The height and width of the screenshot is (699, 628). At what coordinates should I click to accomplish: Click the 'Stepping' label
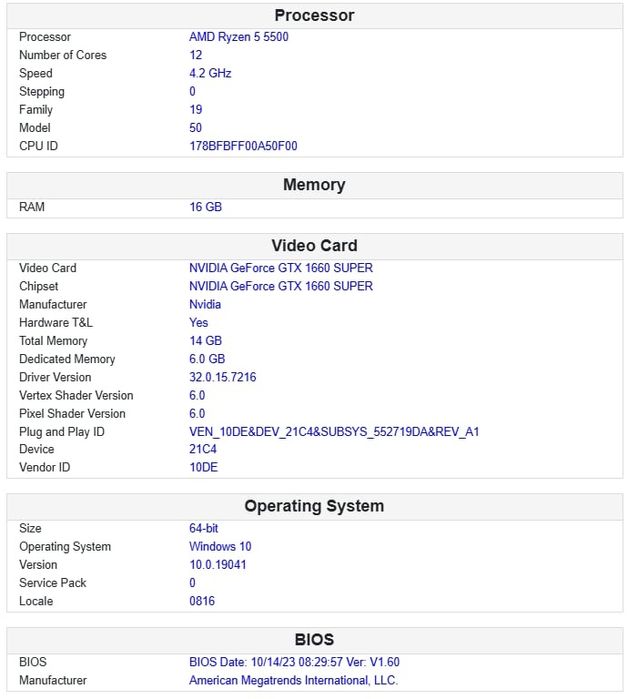(x=41, y=91)
